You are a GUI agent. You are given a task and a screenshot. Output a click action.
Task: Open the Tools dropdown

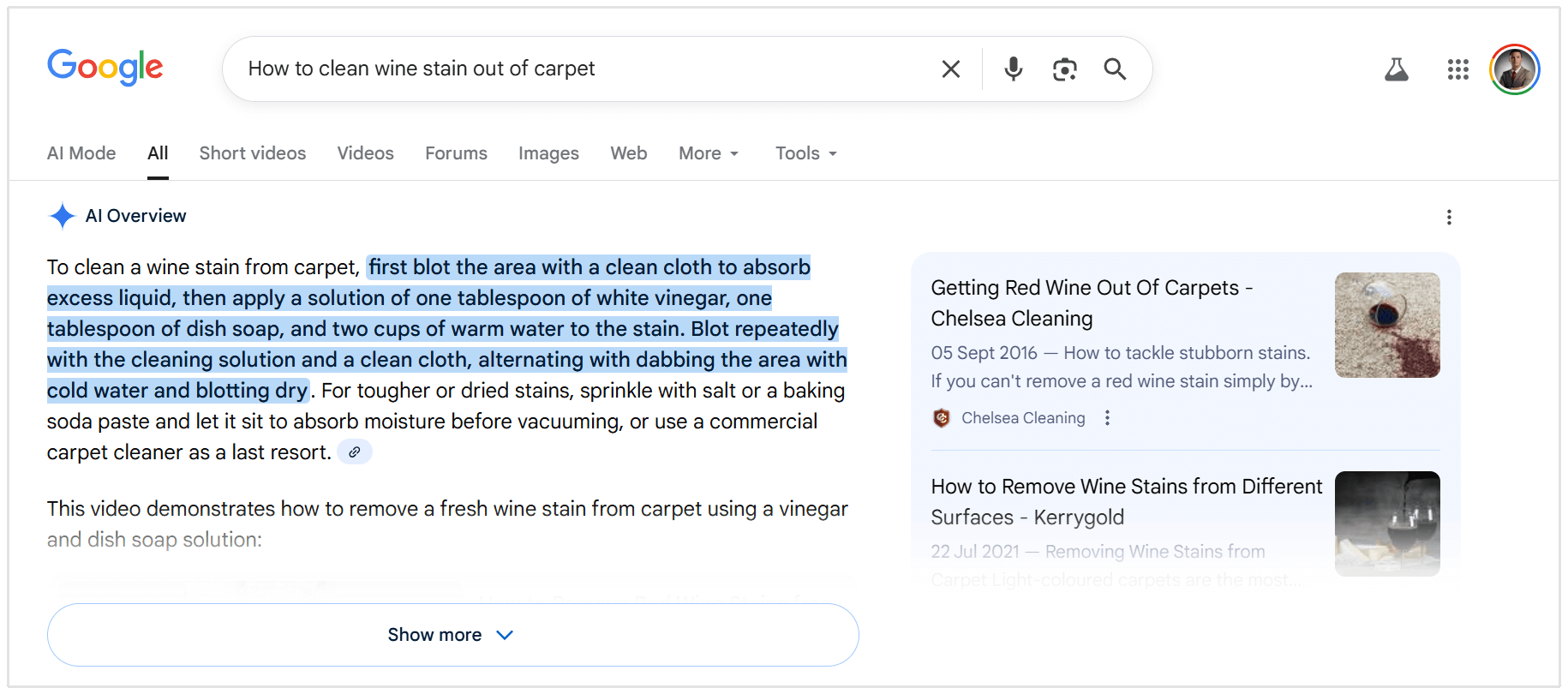click(x=805, y=153)
